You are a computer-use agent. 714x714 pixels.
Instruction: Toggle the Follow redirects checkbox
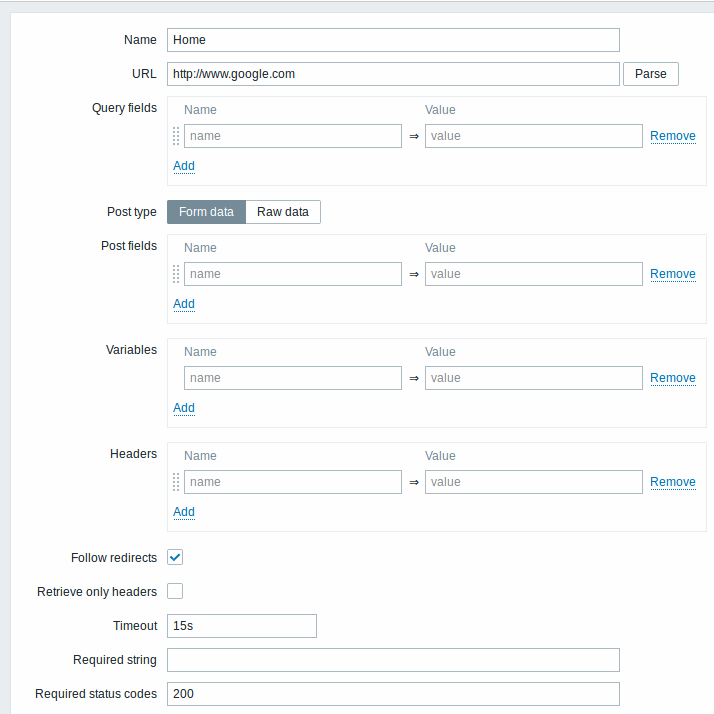[175, 557]
